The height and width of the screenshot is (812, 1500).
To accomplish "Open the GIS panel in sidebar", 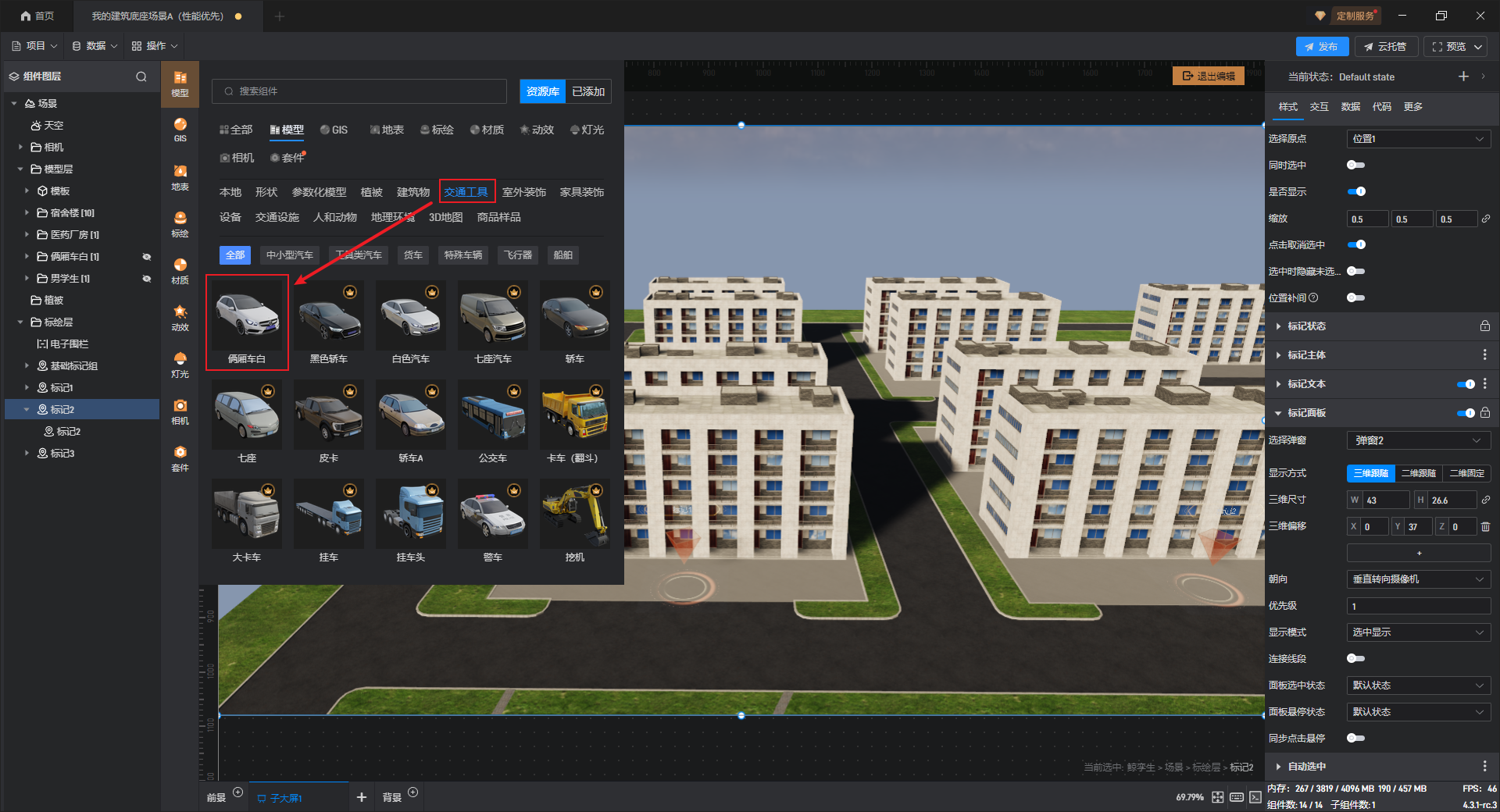I will coord(180,130).
